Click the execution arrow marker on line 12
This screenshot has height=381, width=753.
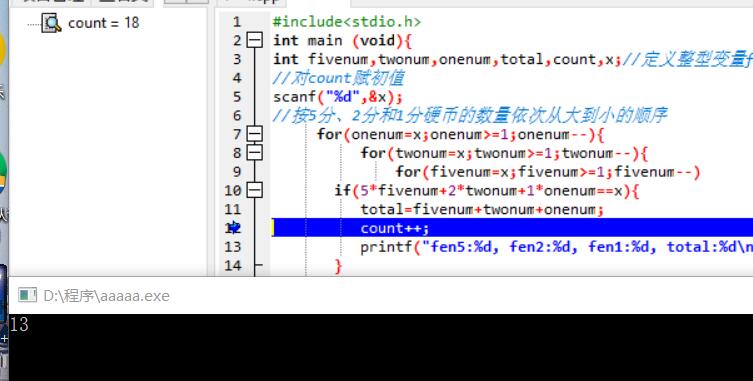click(234, 227)
